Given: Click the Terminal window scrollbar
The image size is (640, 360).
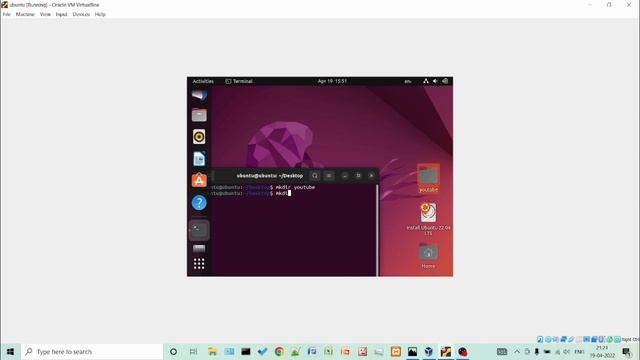Looking at the screenshot, I should 377,230.
